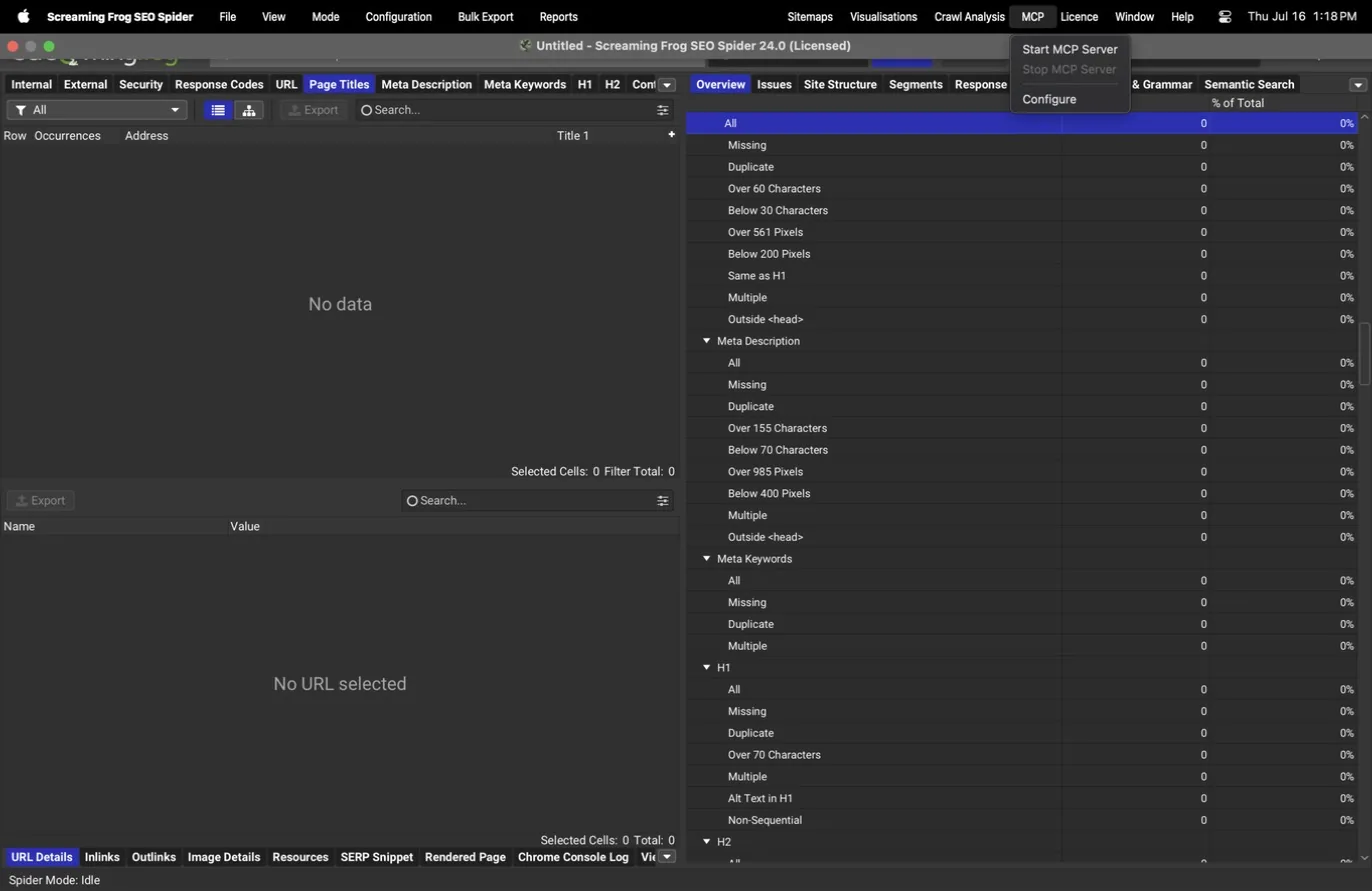Choose Start MCP Server
The height and width of the screenshot is (891, 1372).
pos(1069,49)
